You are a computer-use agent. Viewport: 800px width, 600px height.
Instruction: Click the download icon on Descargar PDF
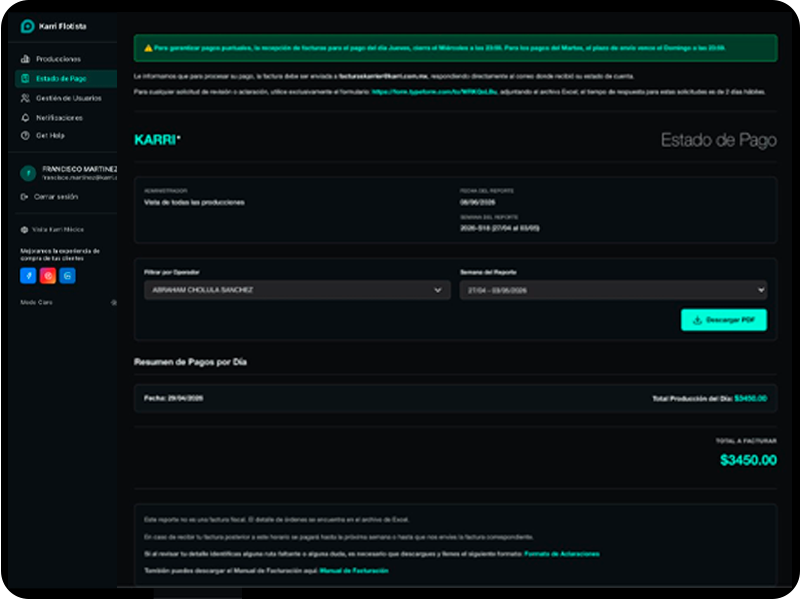pos(697,320)
